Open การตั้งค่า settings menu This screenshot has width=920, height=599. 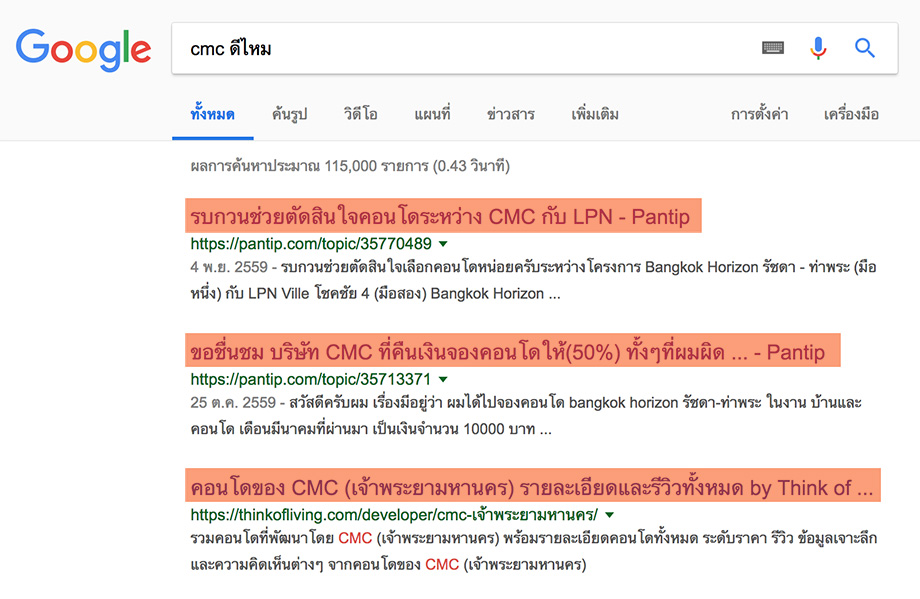759,113
